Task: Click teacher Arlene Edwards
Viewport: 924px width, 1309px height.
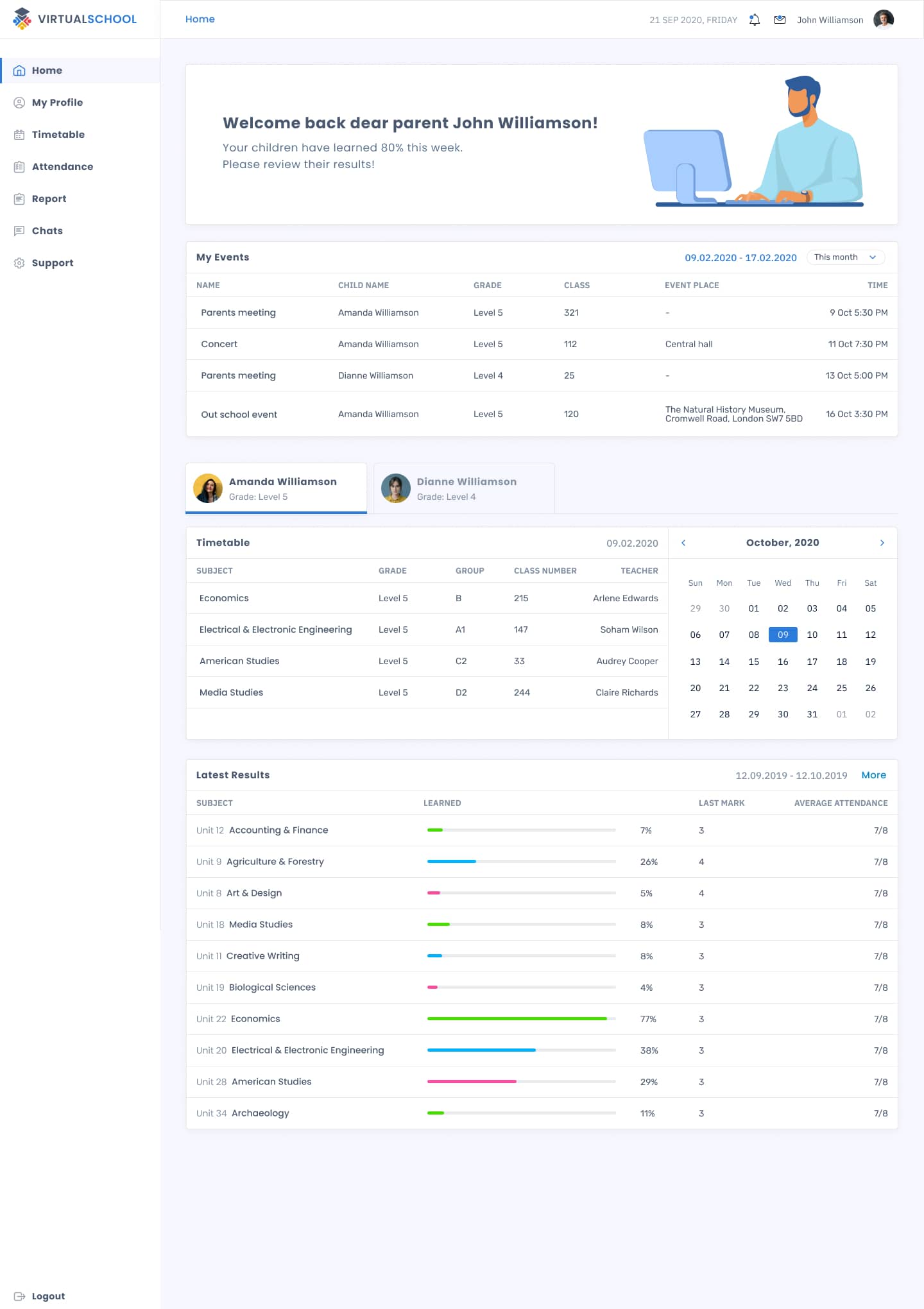Action: click(x=626, y=598)
